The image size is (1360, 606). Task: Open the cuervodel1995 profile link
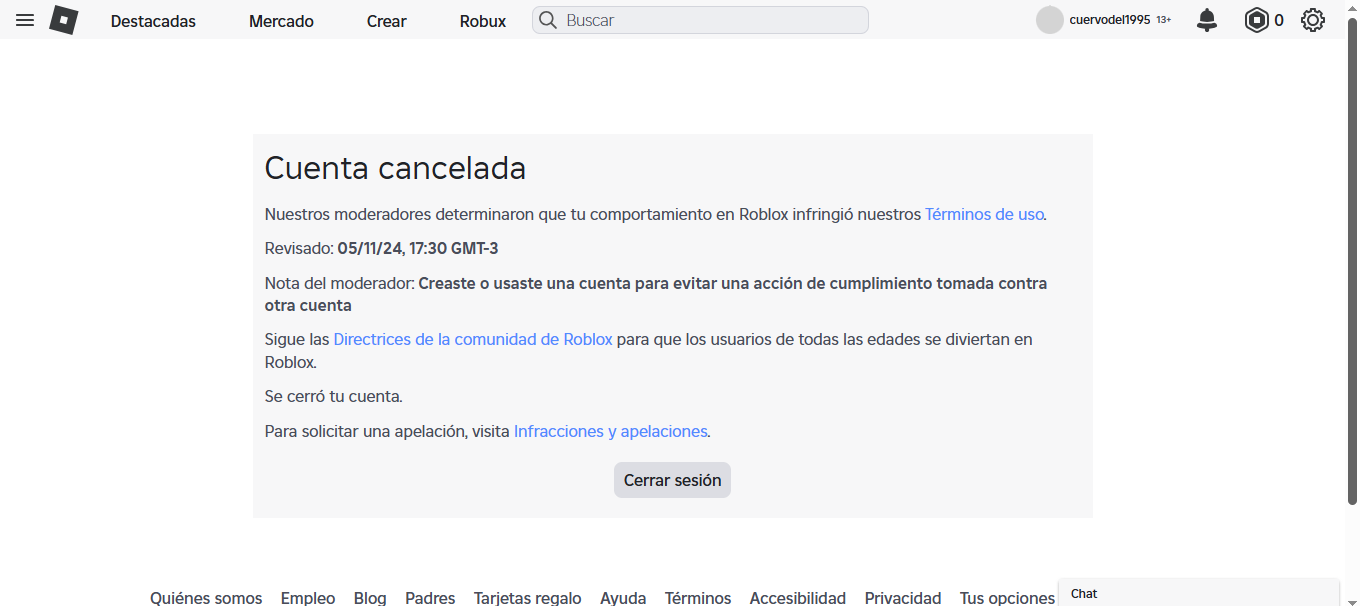(1110, 20)
